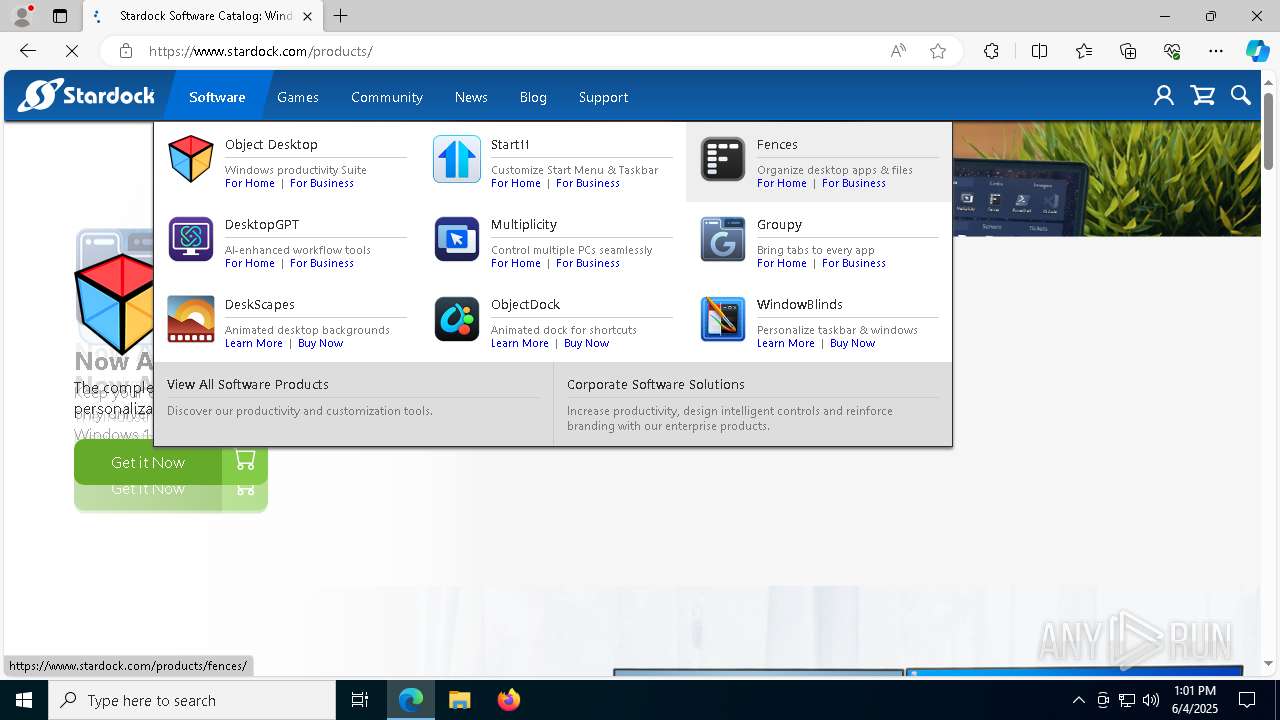Stop page loading with X button
1280x720 pixels.
tap(72, 51)
